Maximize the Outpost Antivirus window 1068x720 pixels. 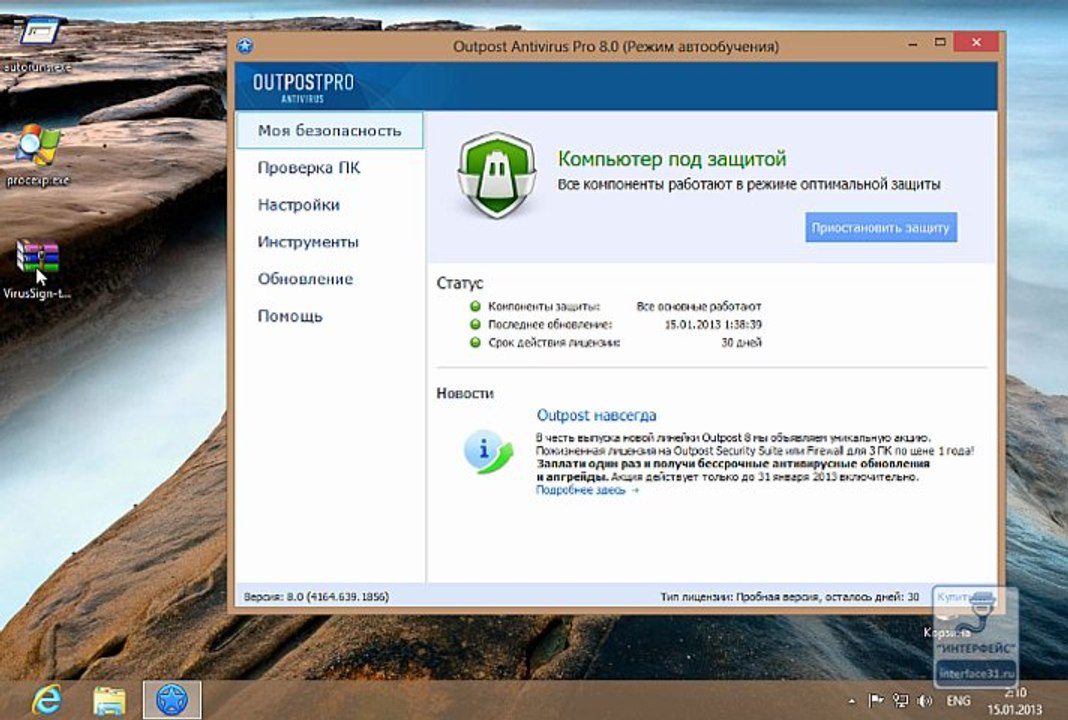[x=940, y=43]
